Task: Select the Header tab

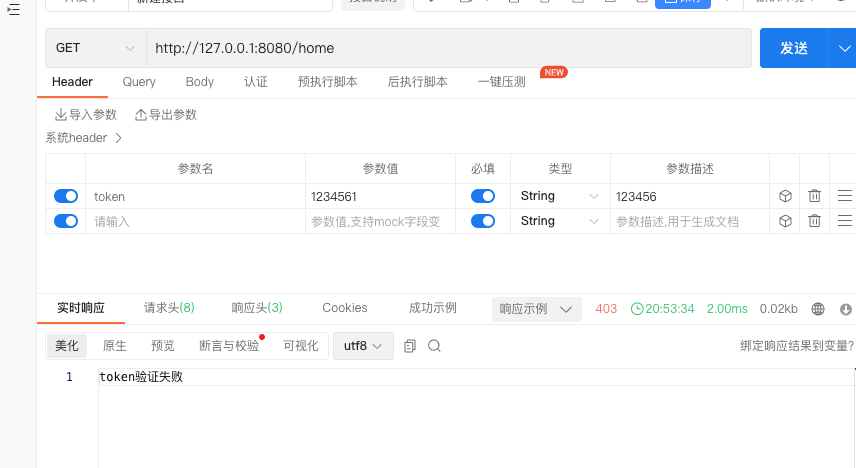Action: (72, 82)
